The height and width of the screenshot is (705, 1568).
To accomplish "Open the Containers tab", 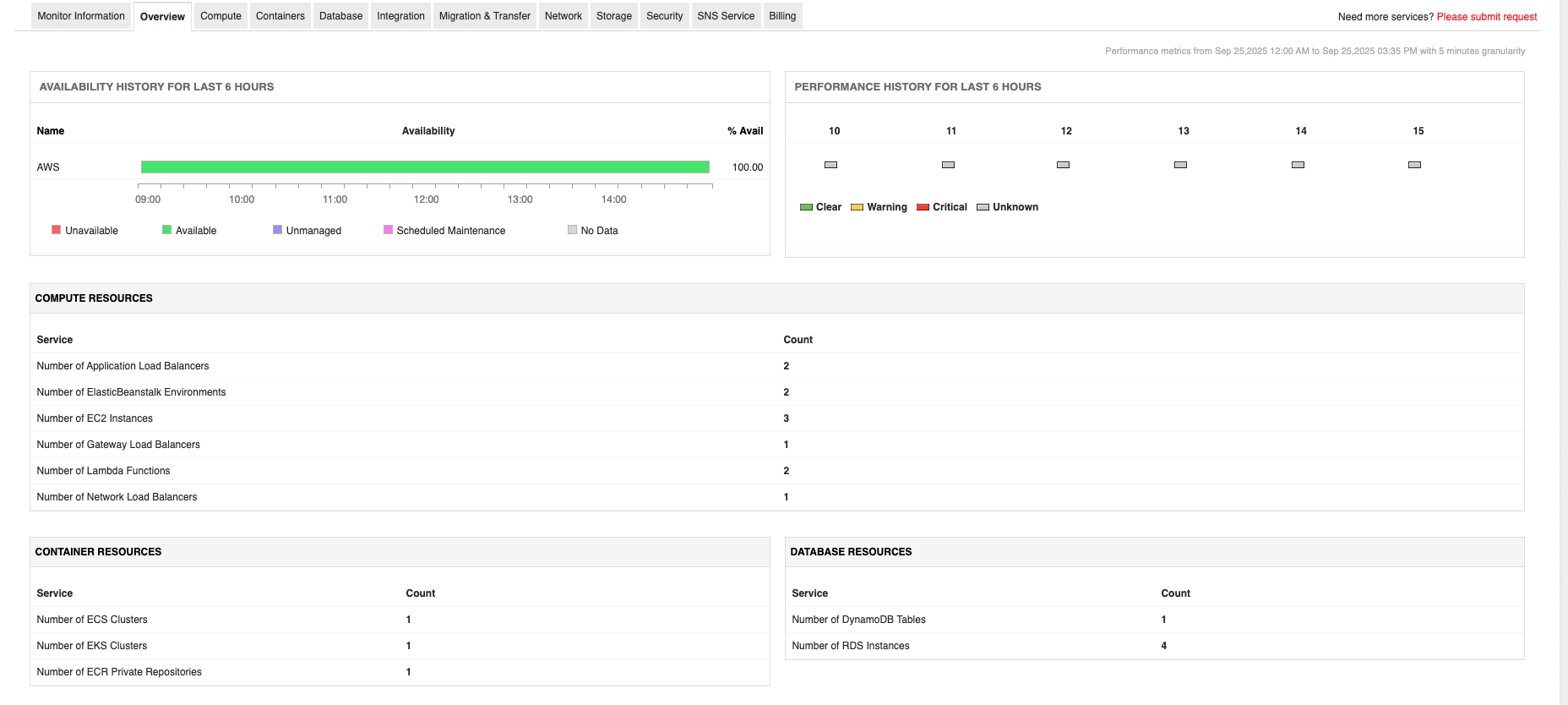I will [x=280, y=16].
